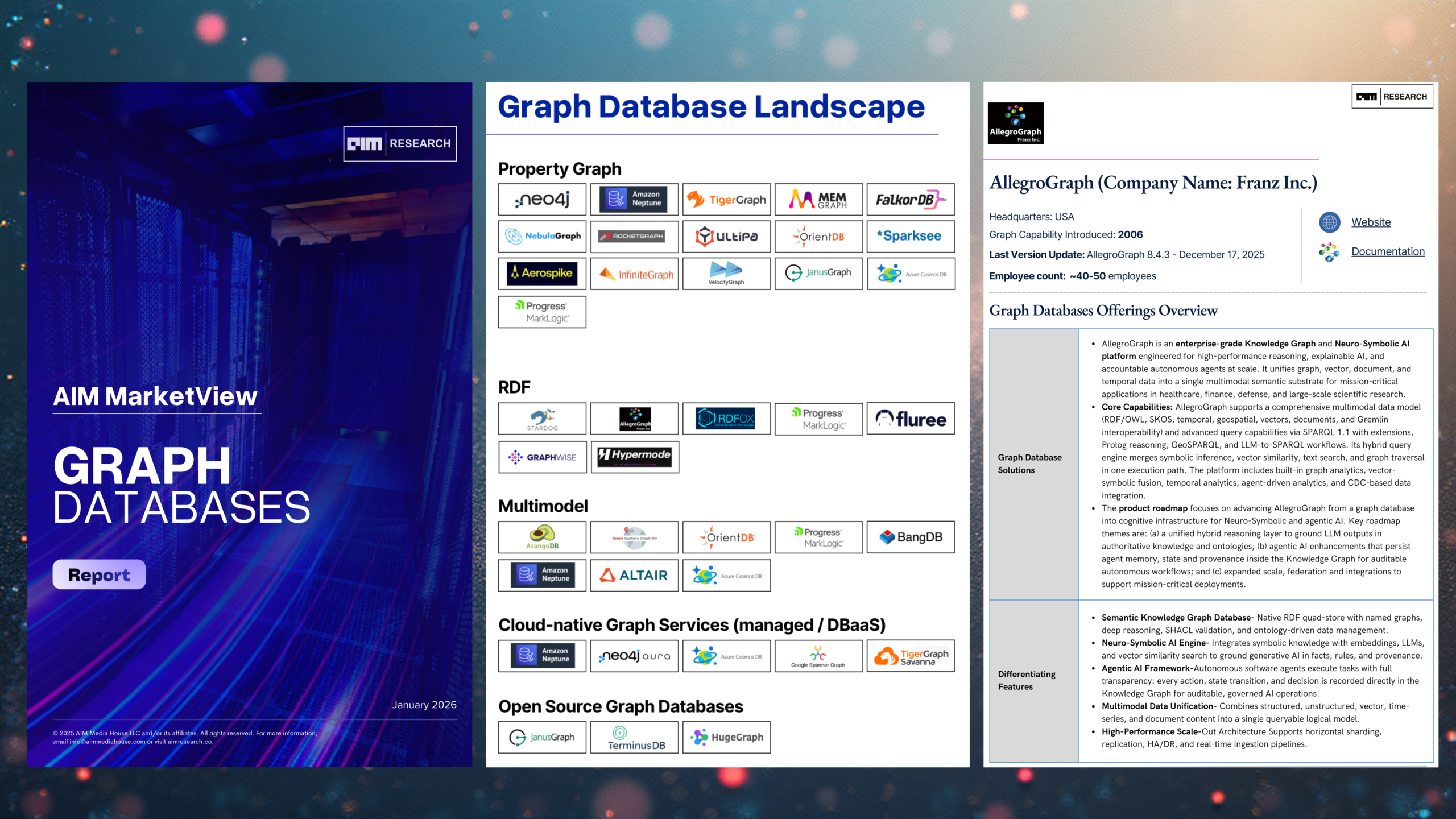Screen dimensions: 1456x819
Task: Select the Stardog logo under RDF
Action: tap(542, 419)
